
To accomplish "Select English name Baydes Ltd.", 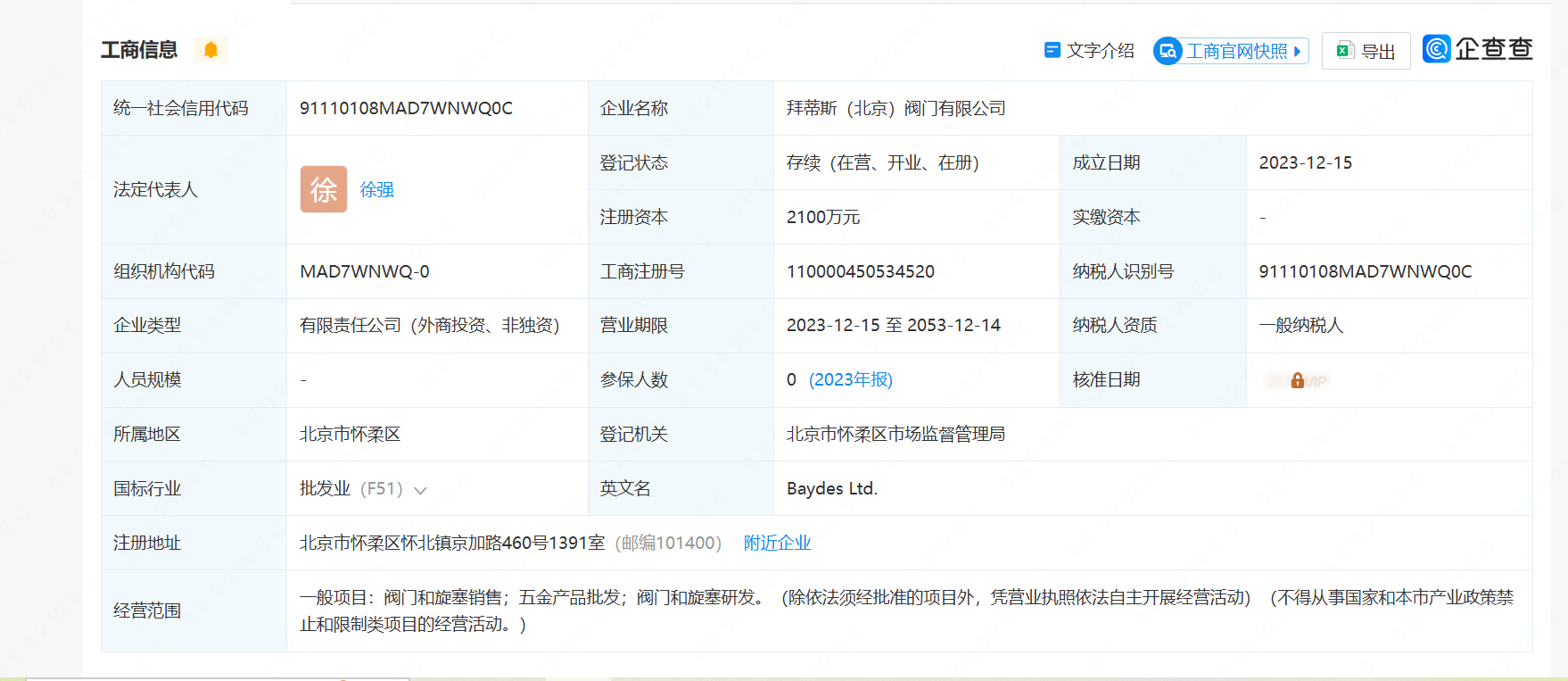I will [x=832, y=488].
